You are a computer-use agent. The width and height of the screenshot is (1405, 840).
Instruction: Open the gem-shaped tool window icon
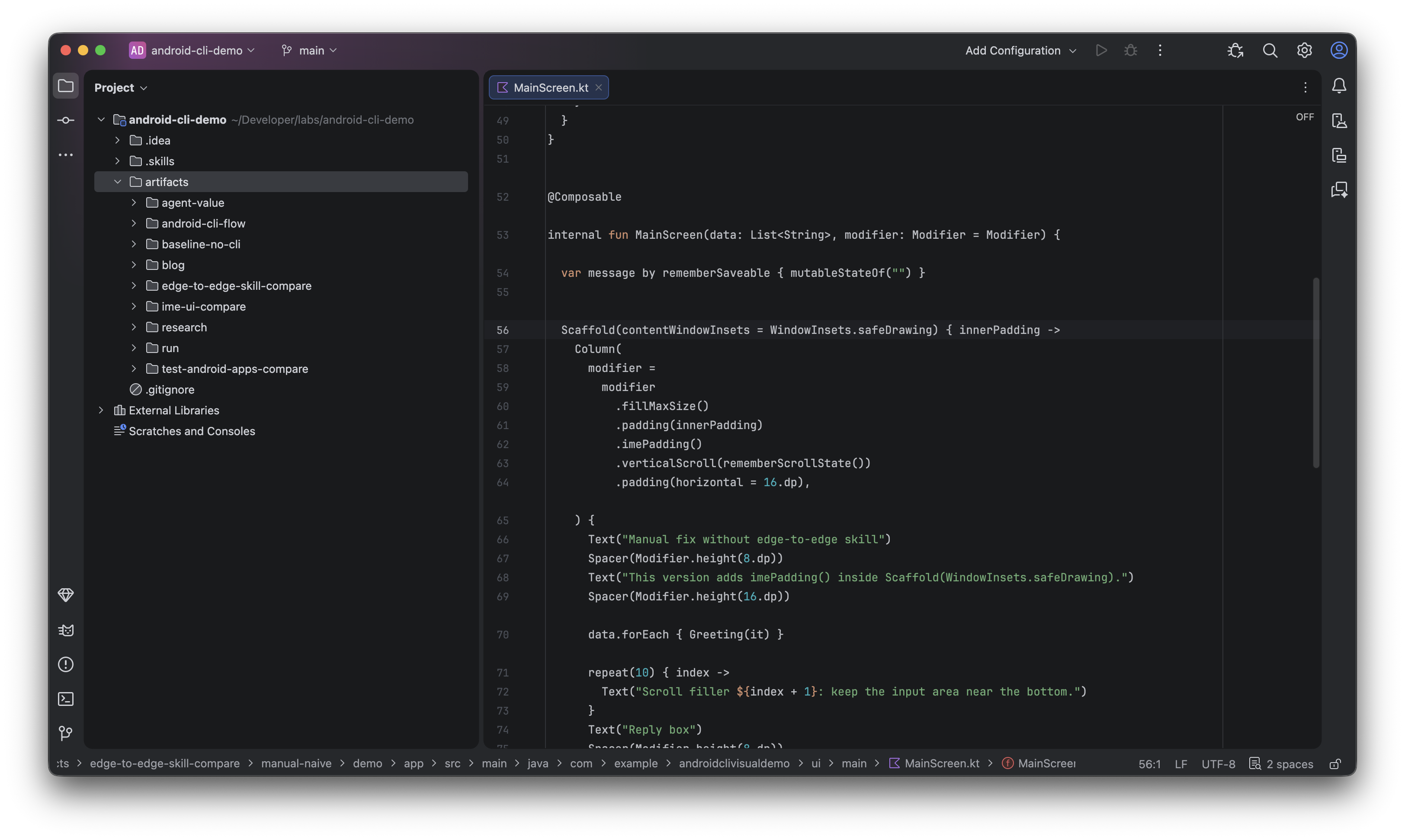pos(66,595)
